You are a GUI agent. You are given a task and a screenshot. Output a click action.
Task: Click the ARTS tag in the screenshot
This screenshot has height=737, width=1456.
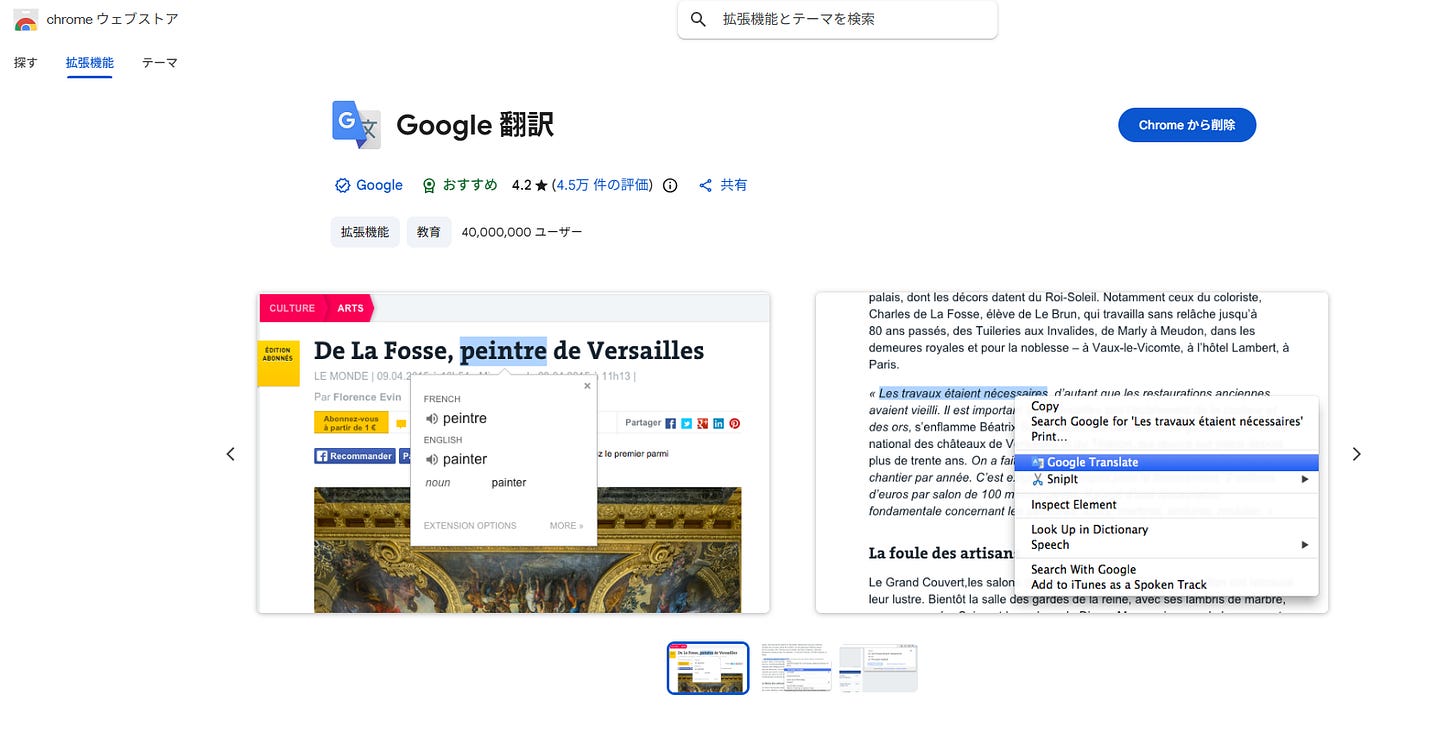[x=350, y=308]
